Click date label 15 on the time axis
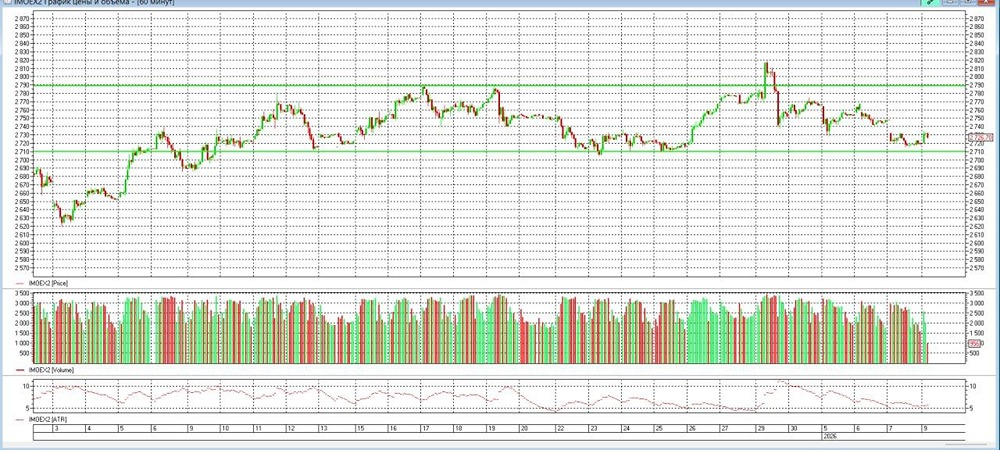 point(360,429)
